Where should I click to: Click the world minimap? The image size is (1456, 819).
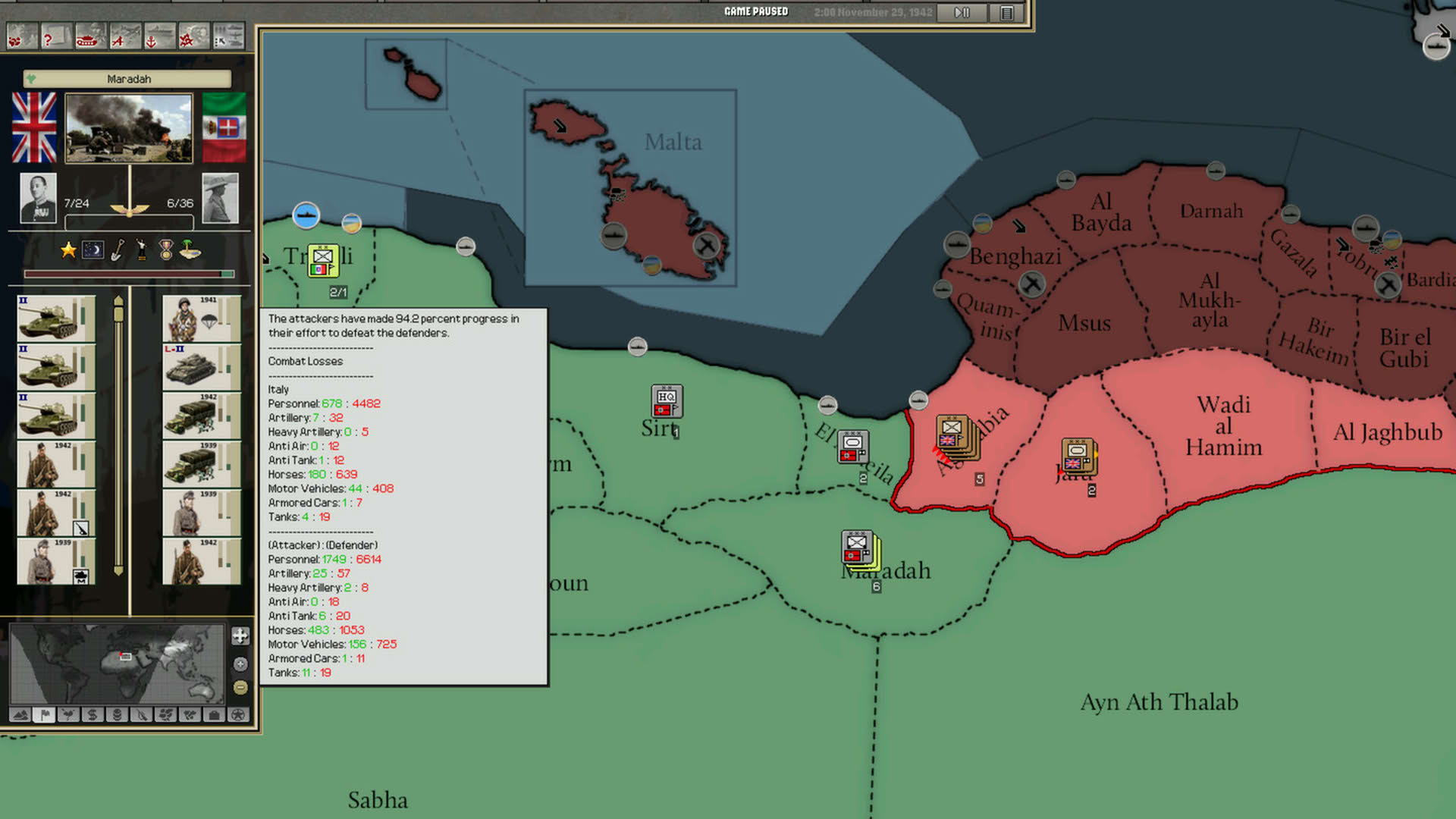click(x=117, y=664)
